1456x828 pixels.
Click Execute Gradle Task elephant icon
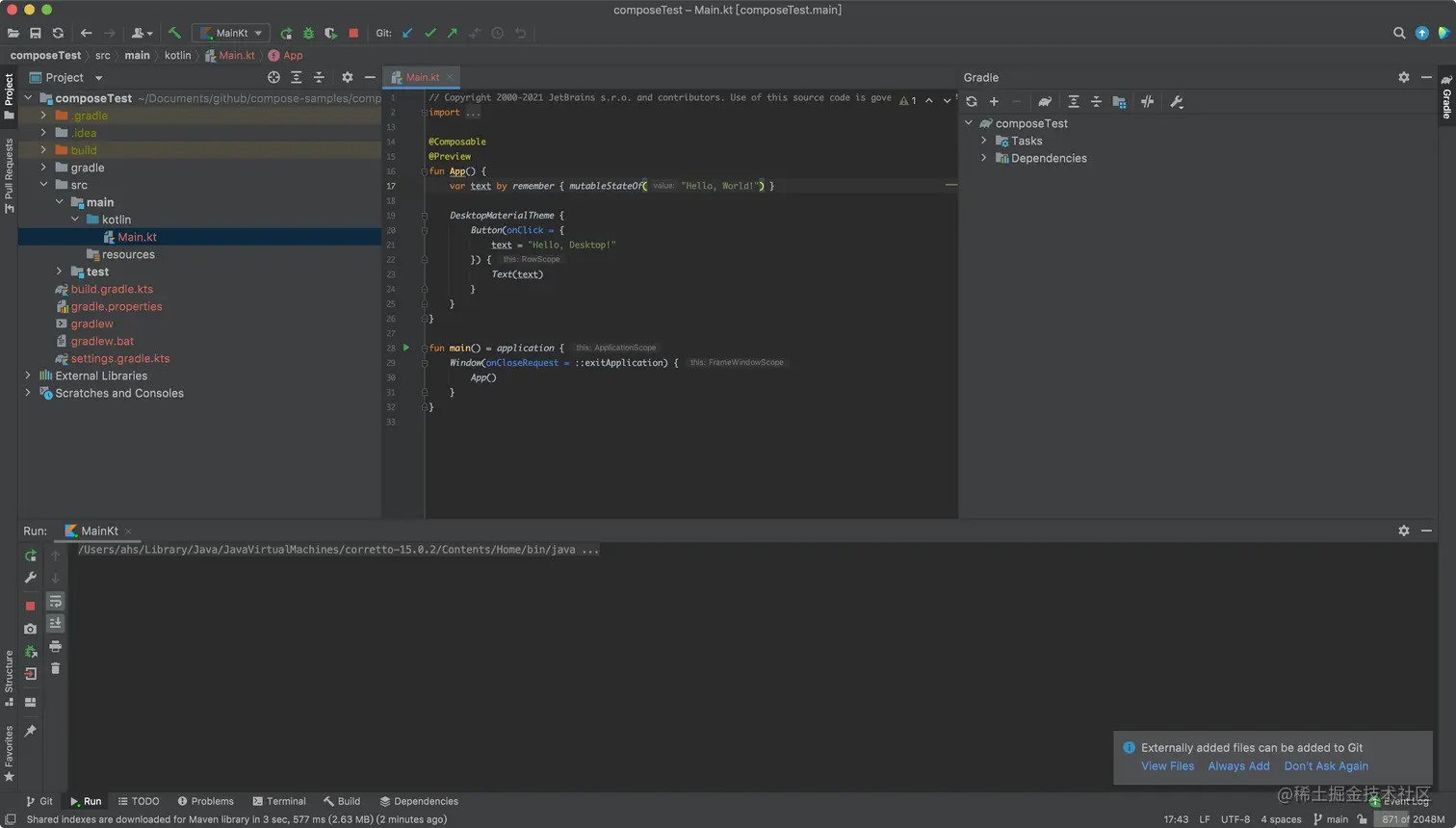[1045, 102]
